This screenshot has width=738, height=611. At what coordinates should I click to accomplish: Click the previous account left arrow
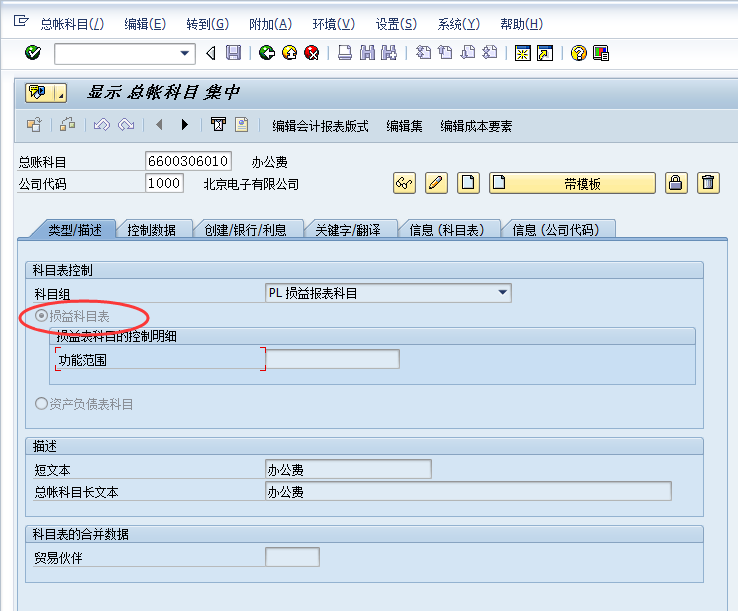pyautogui.click(x=159, y=125)
